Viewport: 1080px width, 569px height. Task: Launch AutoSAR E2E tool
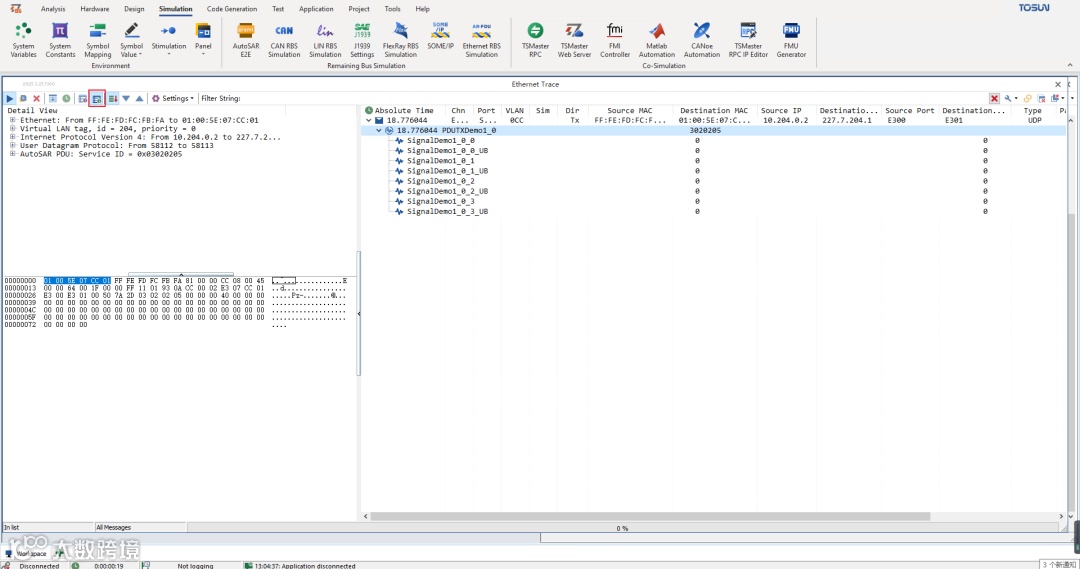(246, 40)
